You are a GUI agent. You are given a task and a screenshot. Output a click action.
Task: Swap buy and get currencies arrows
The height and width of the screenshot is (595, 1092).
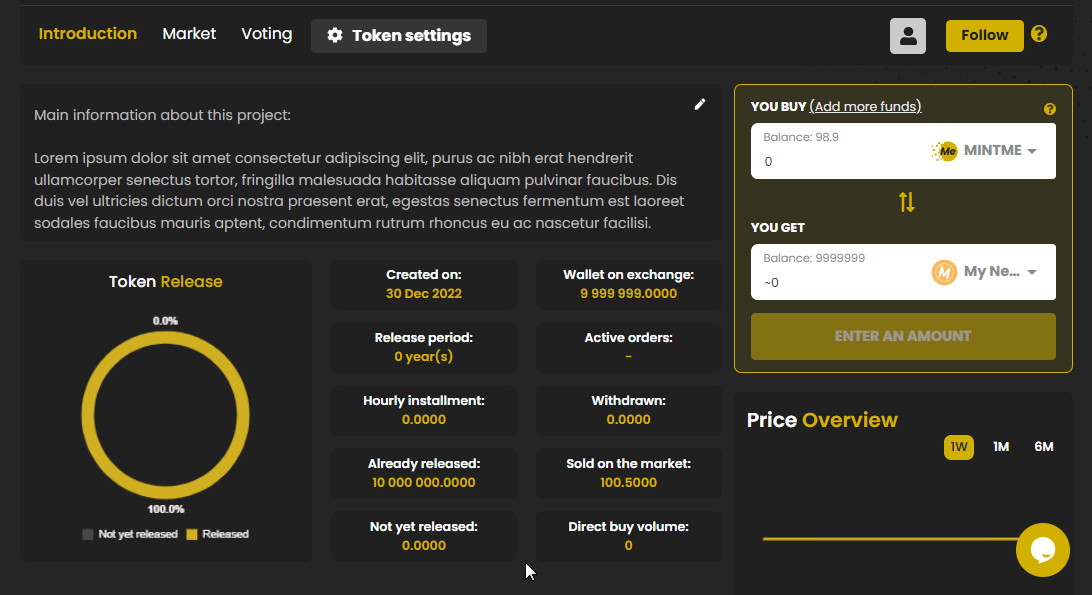tap(906, 202)
